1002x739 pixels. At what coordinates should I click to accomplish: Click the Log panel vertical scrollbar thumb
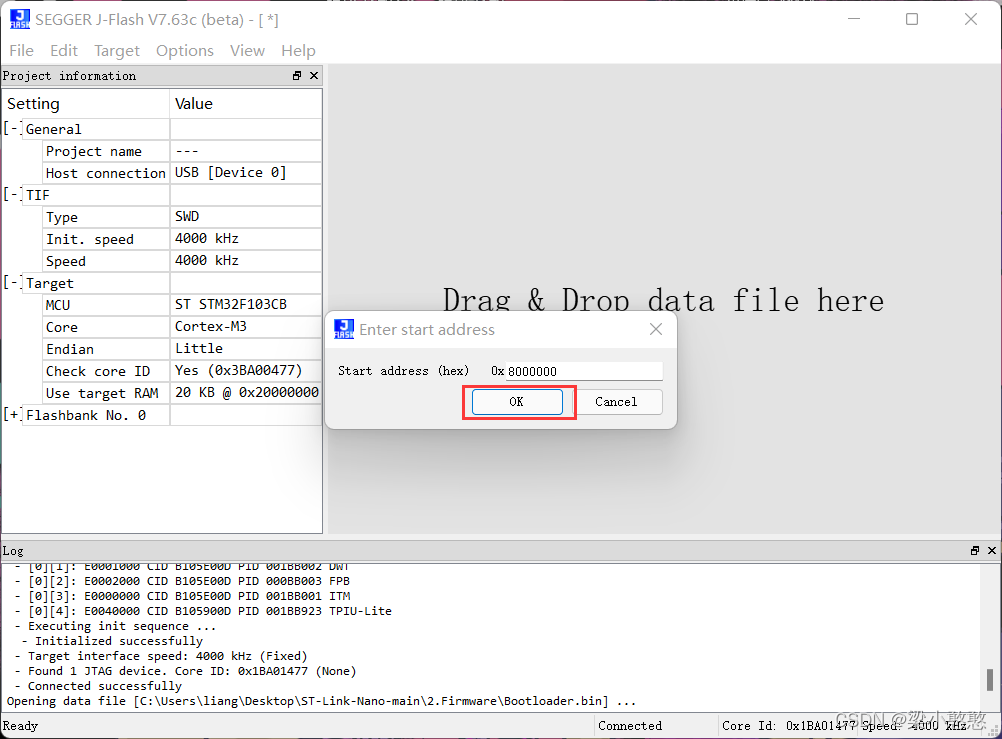click(989, 680)
